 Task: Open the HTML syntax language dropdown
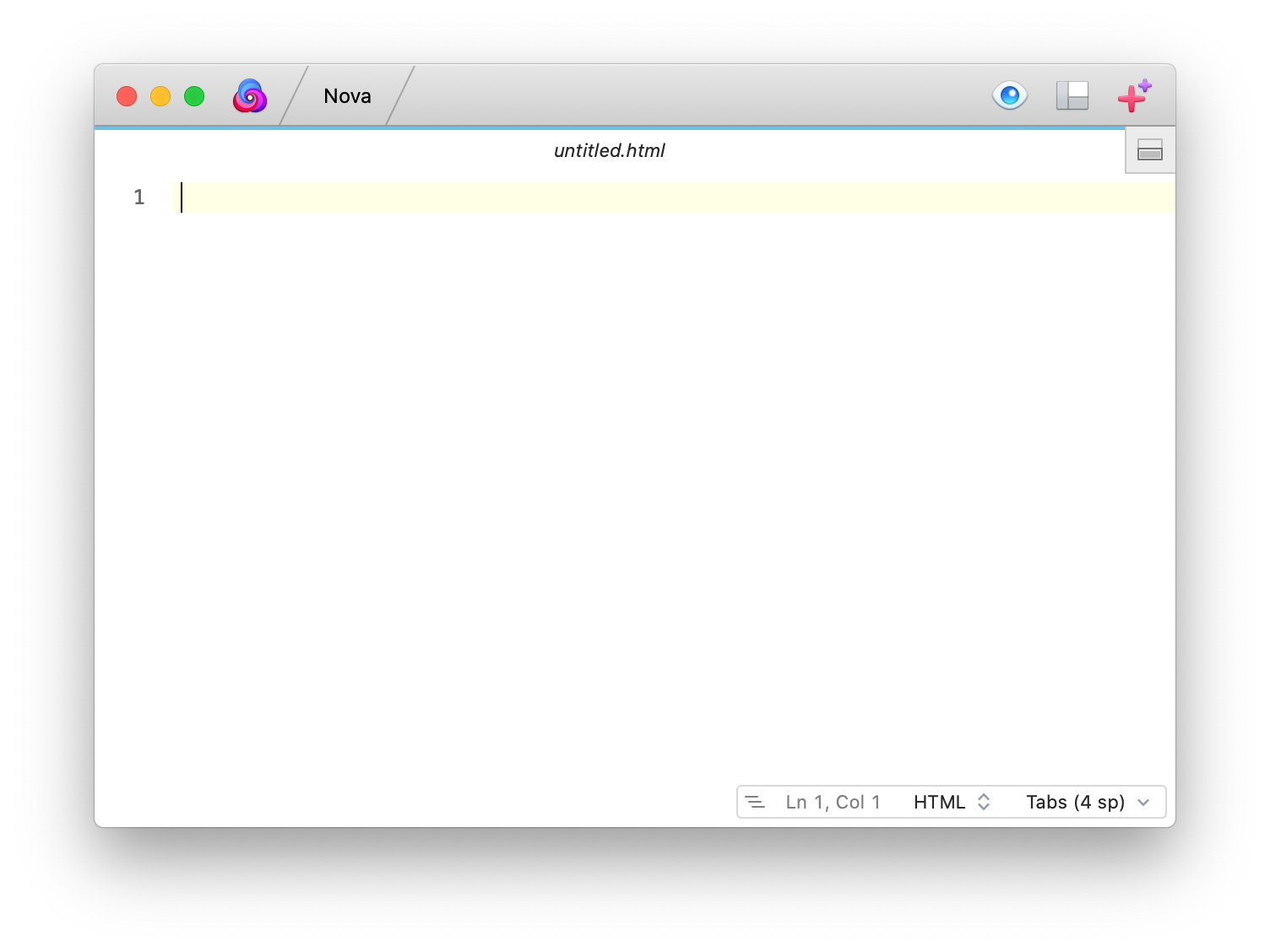[952, 802]
